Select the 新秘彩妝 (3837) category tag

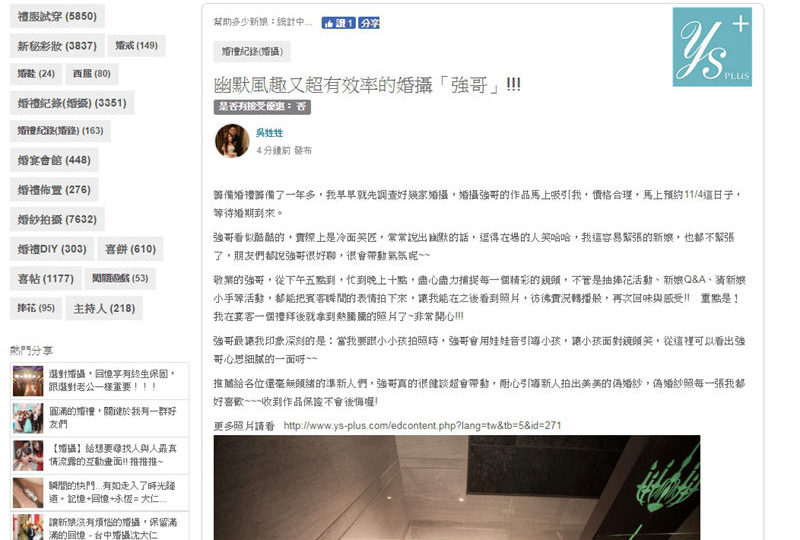(57, 46)
